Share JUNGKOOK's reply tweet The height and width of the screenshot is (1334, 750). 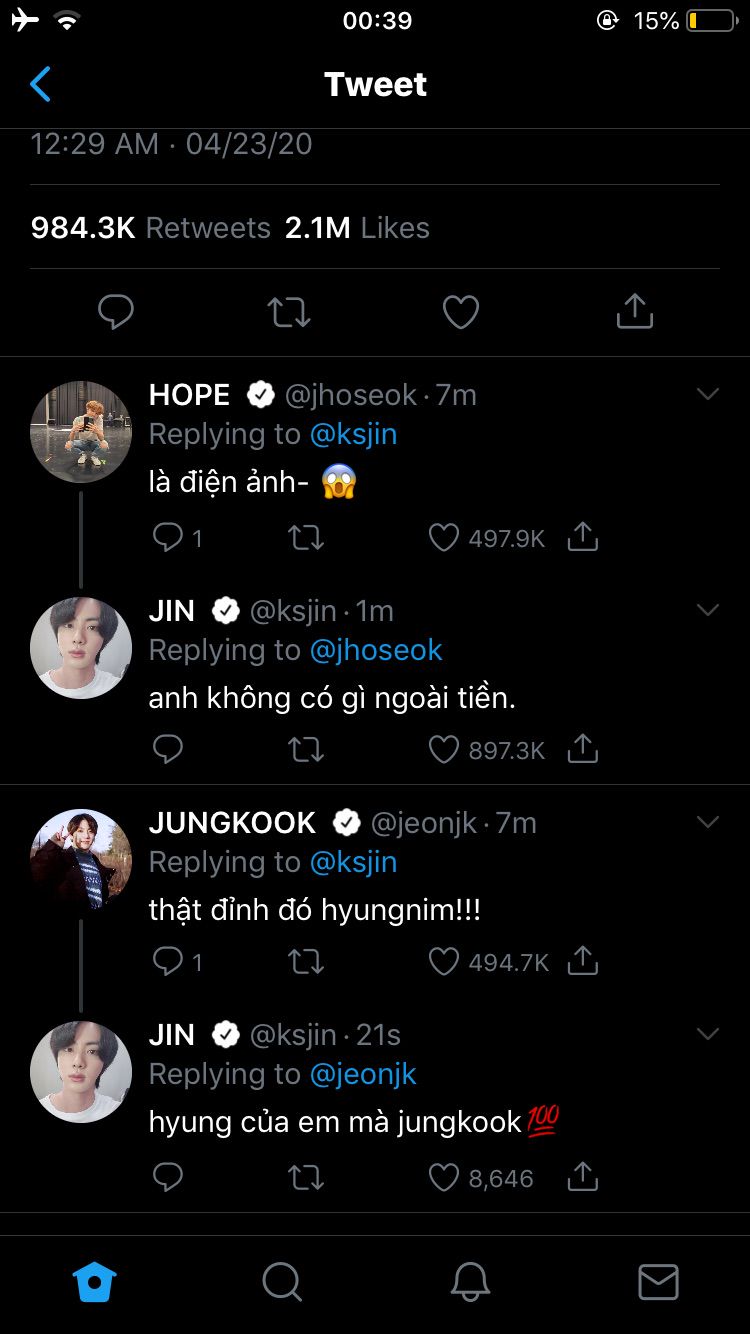tap(582, 962)
